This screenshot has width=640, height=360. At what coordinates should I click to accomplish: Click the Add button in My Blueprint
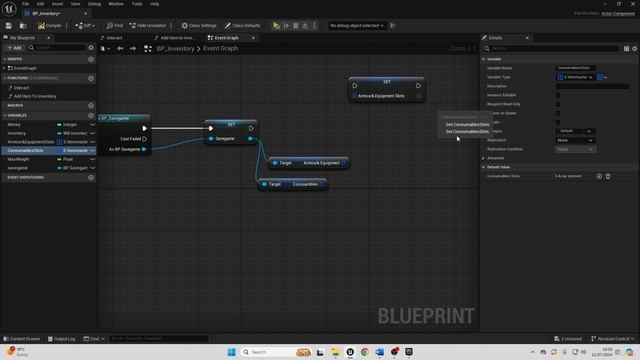[x=14, y=48]
